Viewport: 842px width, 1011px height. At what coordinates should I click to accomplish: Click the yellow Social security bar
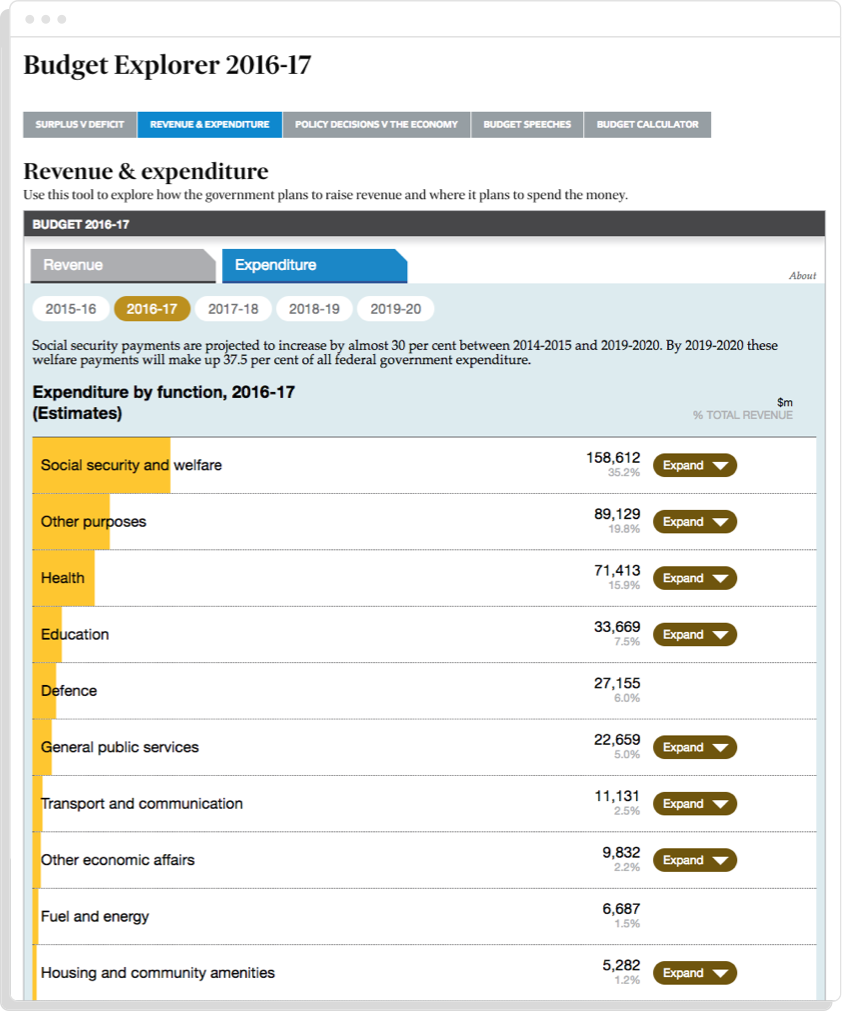pyautogui.click(x=101, y=465)
